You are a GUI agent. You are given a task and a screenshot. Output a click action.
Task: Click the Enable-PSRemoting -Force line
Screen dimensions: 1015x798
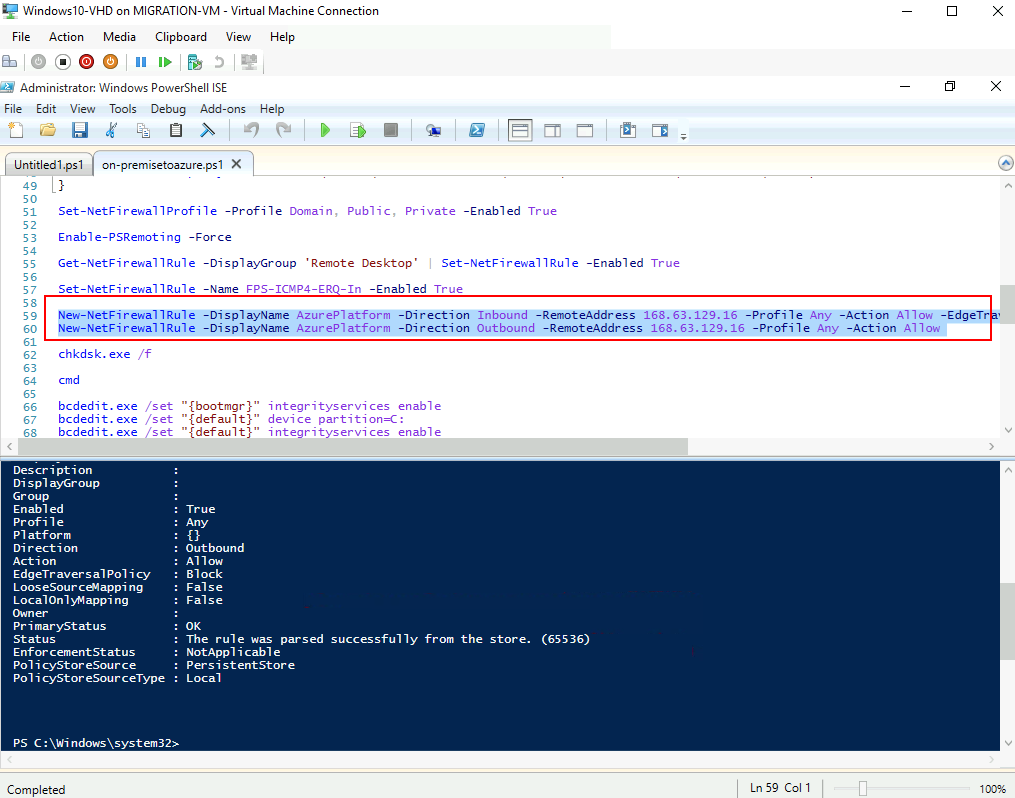click(x=144, y=237)
